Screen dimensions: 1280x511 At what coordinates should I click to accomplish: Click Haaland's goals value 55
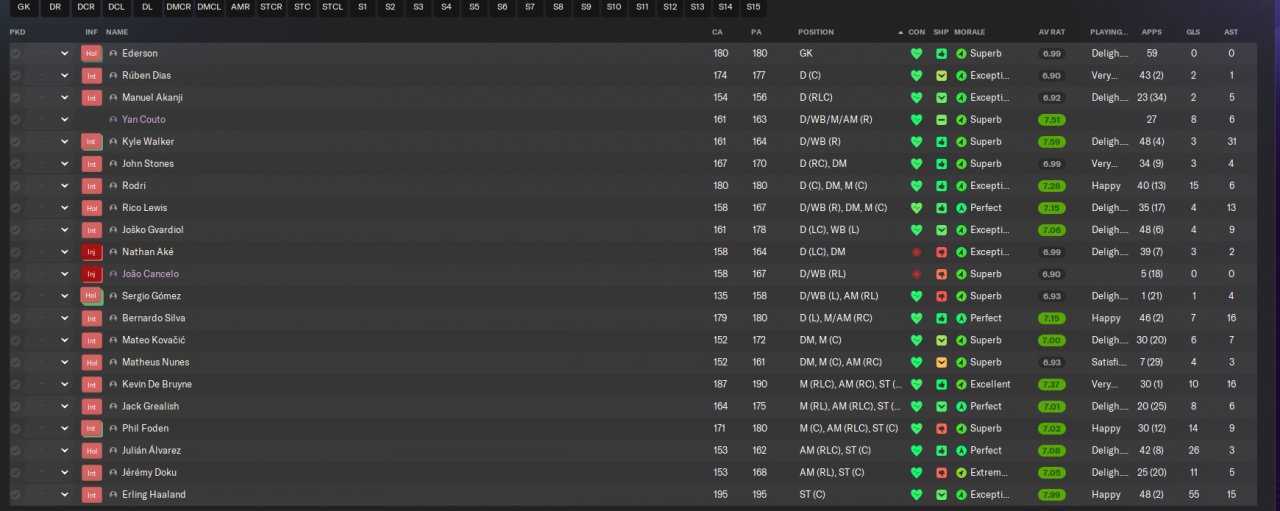tap(1193, 494)
